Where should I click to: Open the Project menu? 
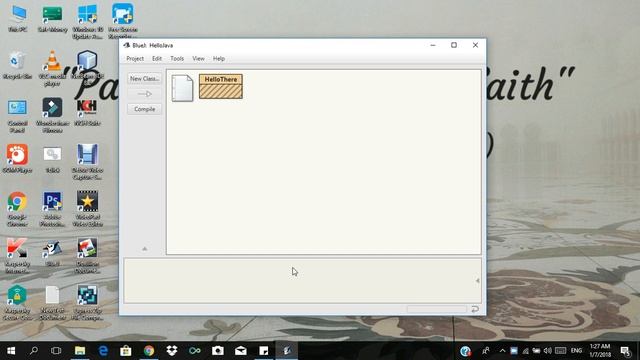[x=135, y=59]
